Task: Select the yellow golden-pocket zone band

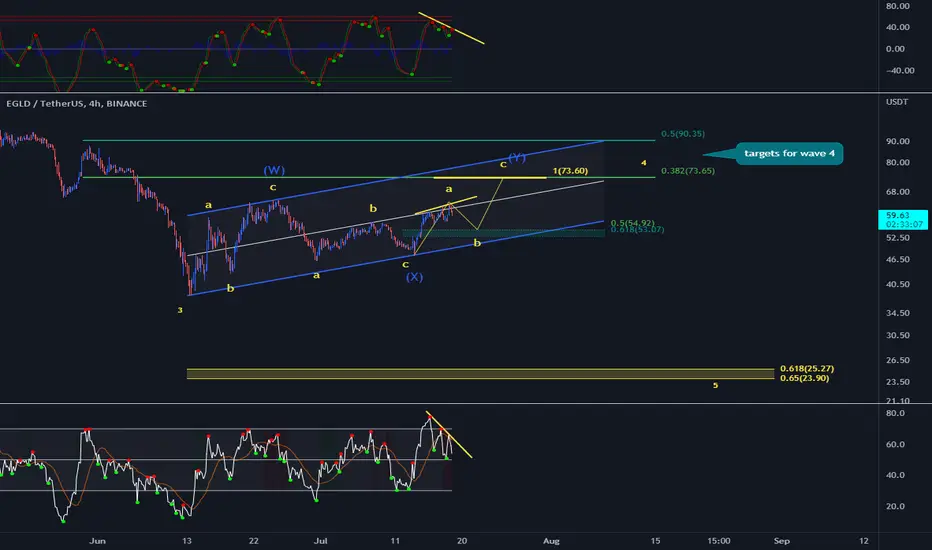Action: (x=480, y=373)
